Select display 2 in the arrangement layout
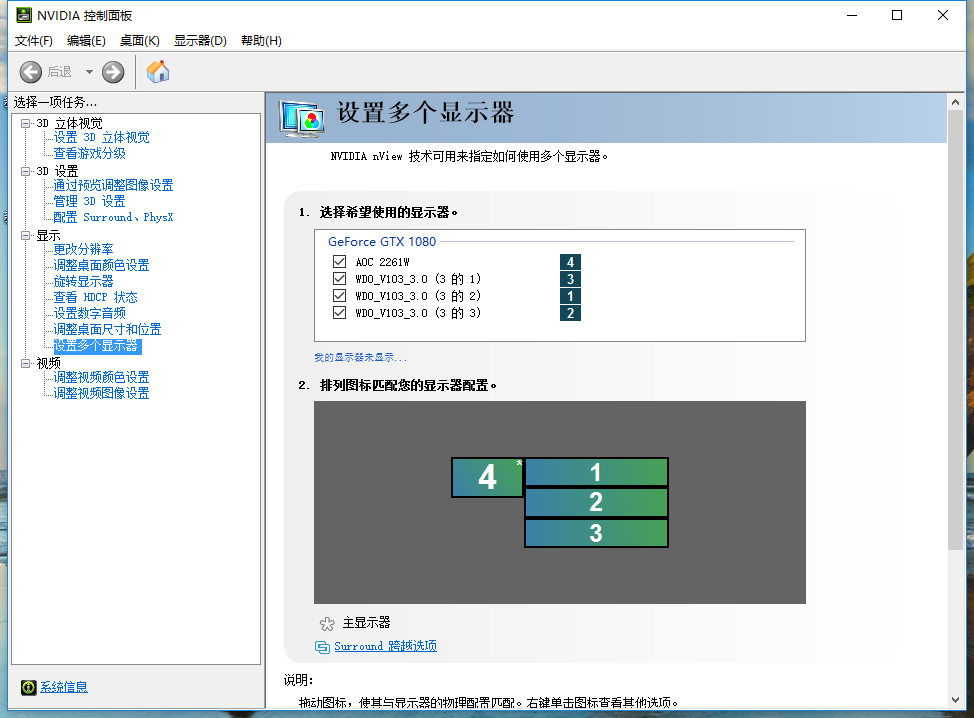The height and width of the screenshot is (718, 974). click(x=596, y=502)
